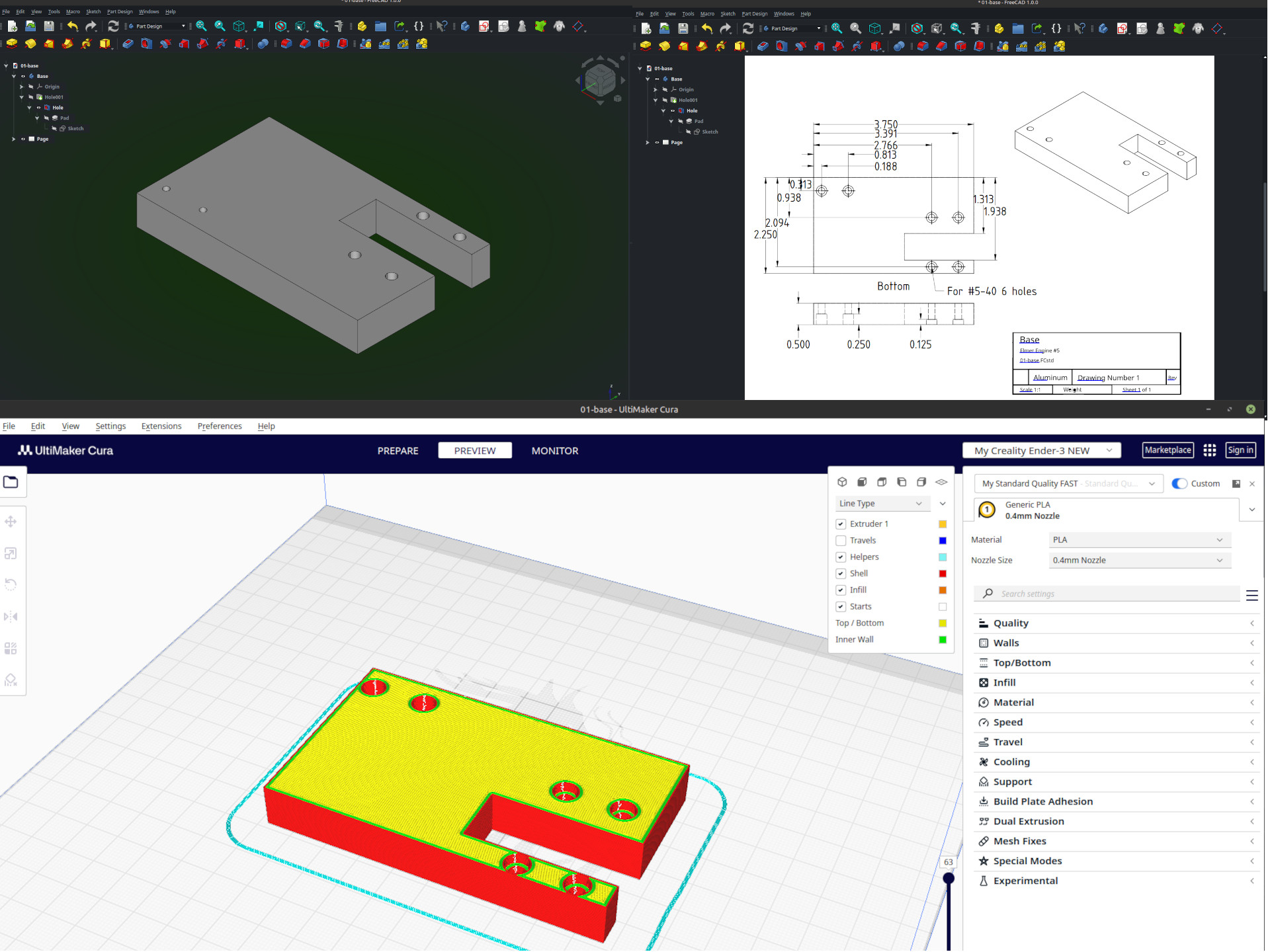The width and height of the screenshot is (1270, 952).
Task: Expand the Support settings category
Action: 1117,782
